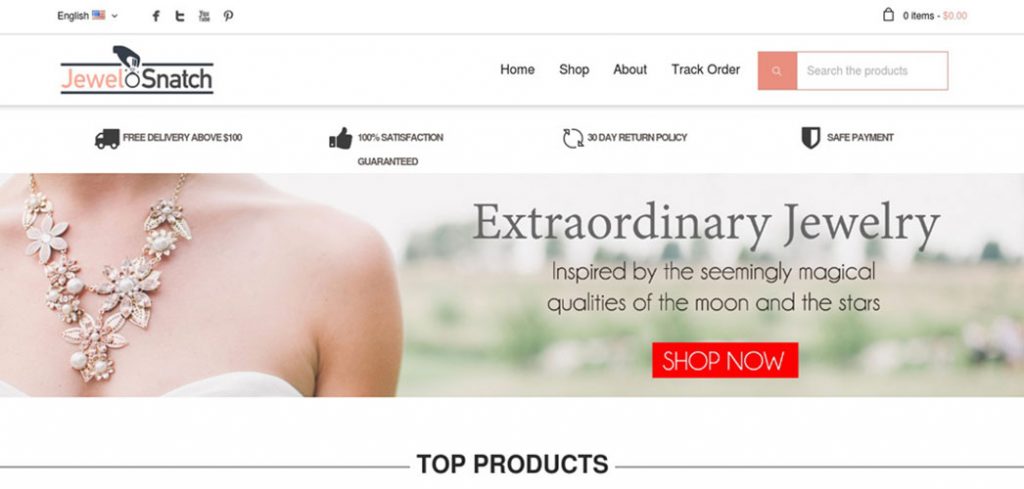
Task: Click the shopping bag cart icon
Action: tap(888, 15)
